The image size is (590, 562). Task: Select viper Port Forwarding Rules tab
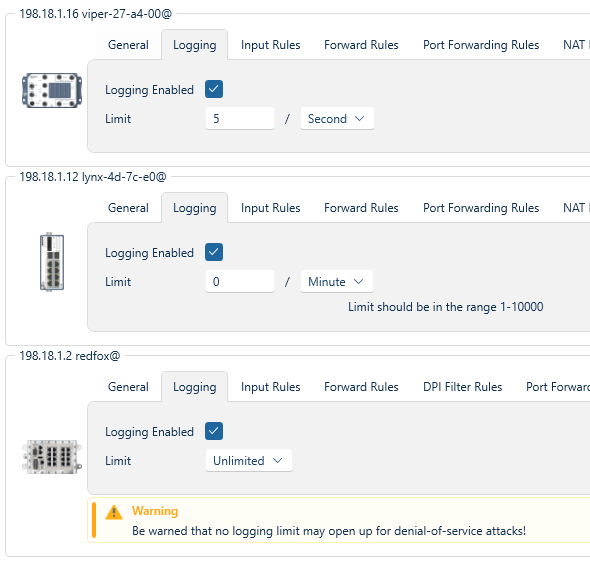pos(481,45)
